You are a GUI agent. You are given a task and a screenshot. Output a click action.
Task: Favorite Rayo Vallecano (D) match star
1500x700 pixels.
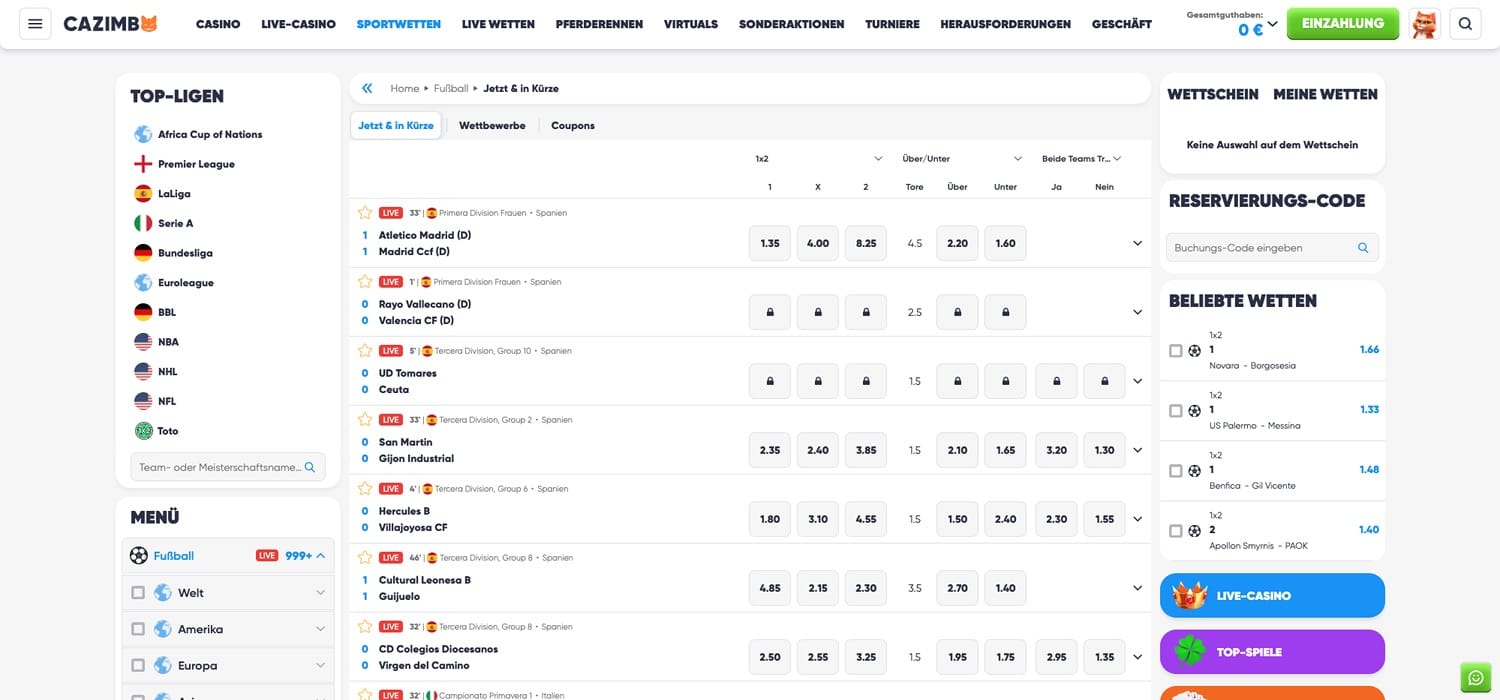[x=365, y=282]
